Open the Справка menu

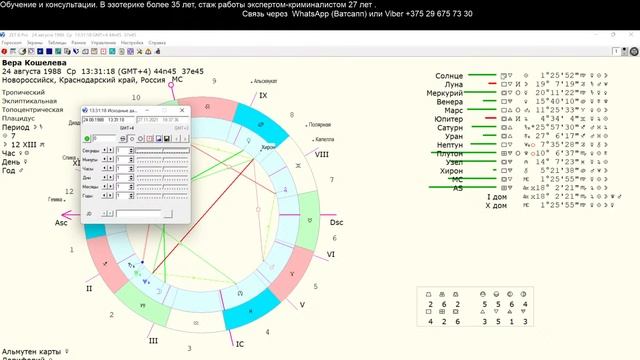[x=157, y=42]
